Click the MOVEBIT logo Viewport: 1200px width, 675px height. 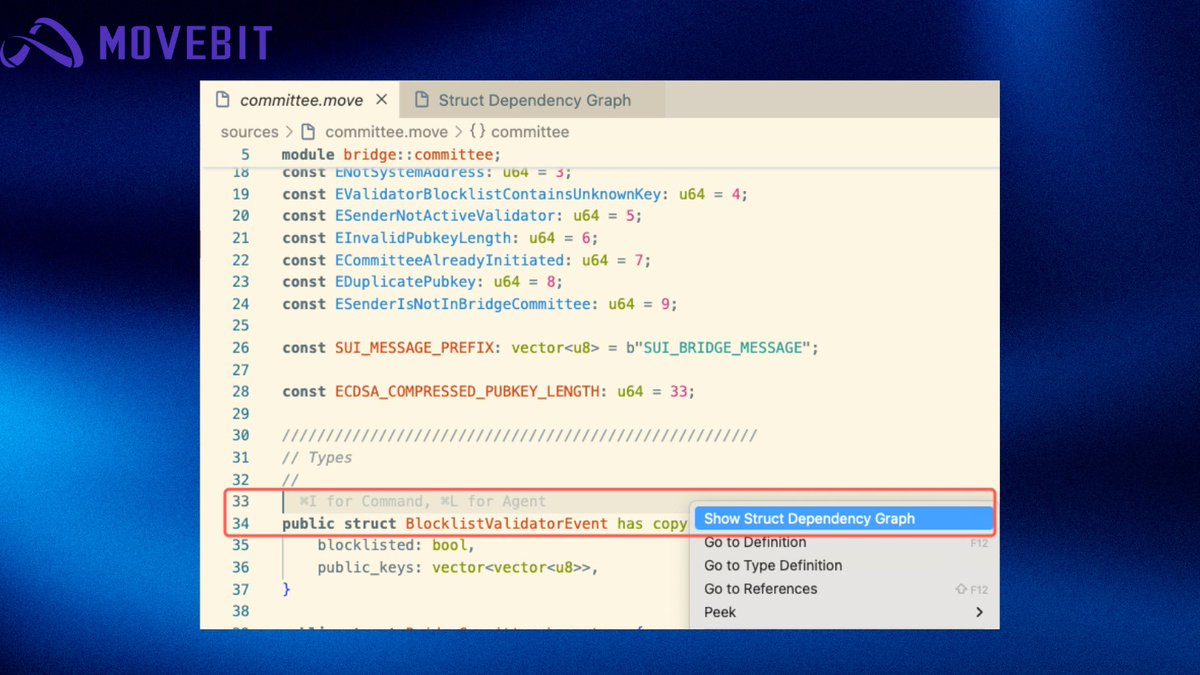coord(137,44)
